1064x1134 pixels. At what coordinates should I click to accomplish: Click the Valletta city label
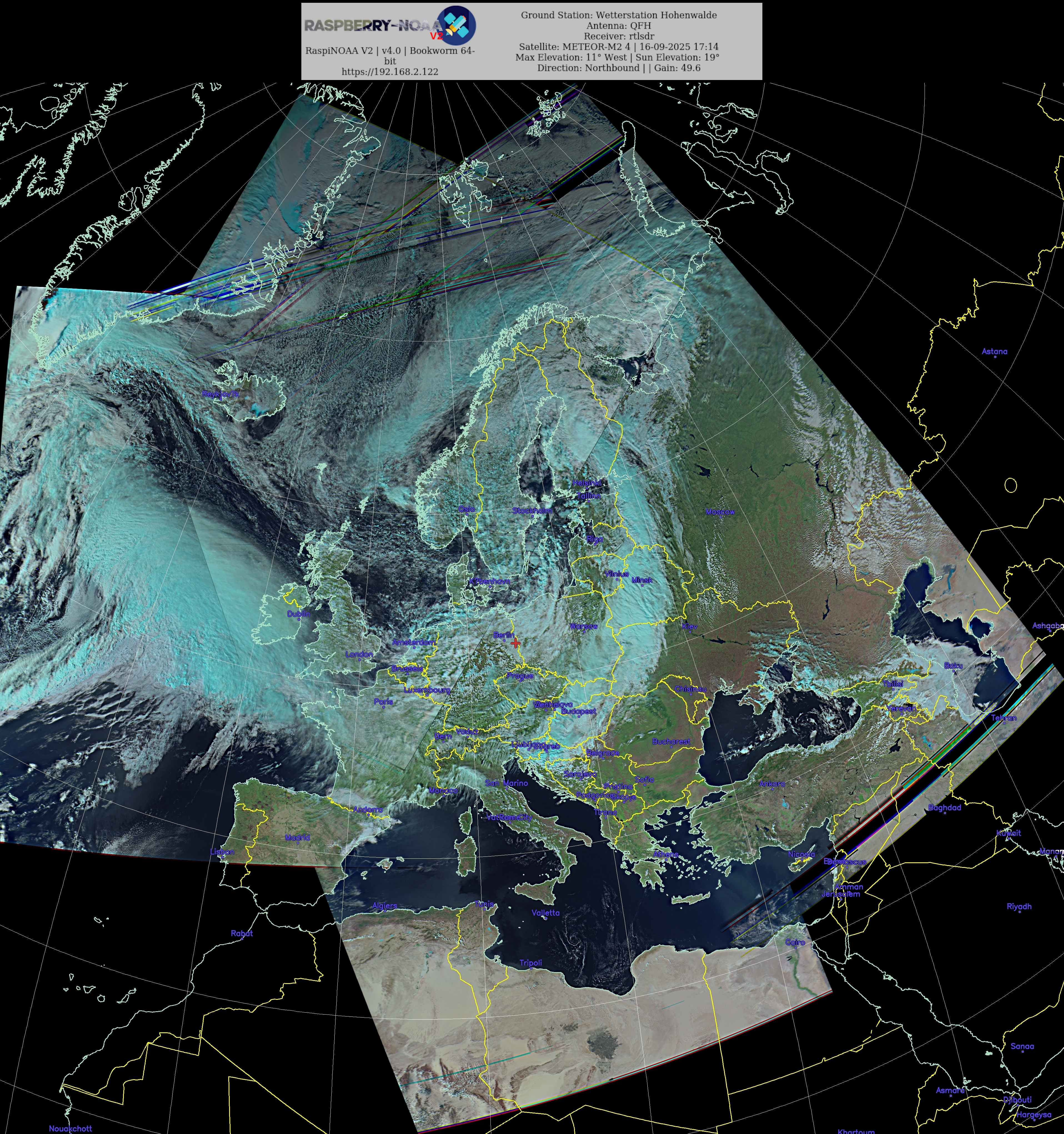tap(546, 913)
